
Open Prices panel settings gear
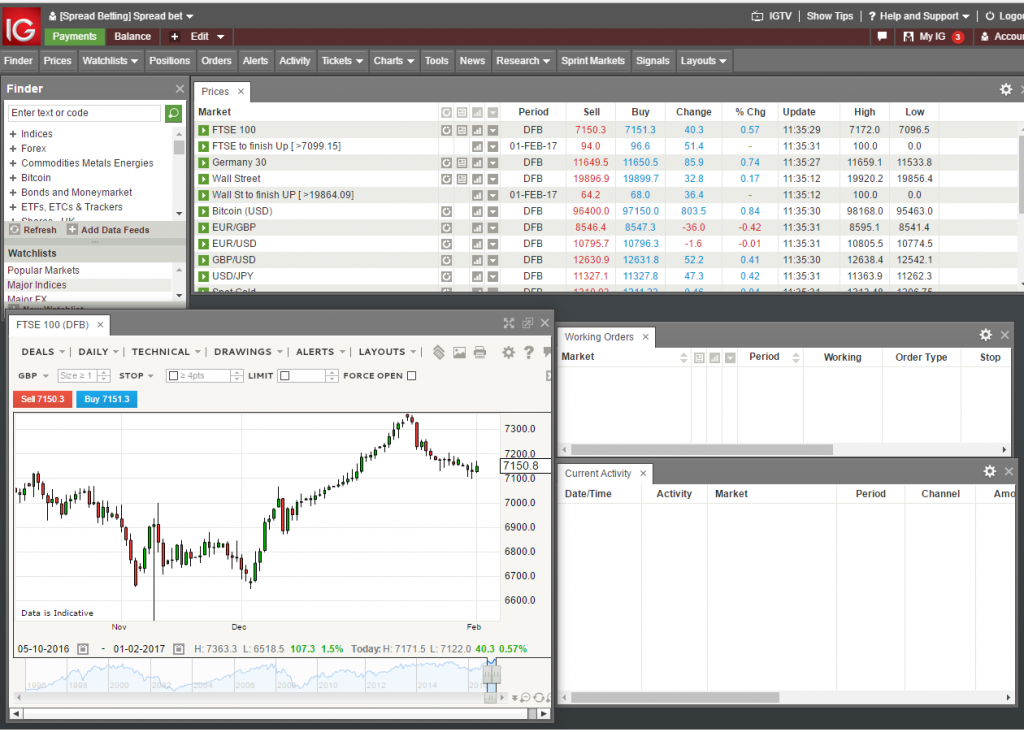tap(1006, 89)
